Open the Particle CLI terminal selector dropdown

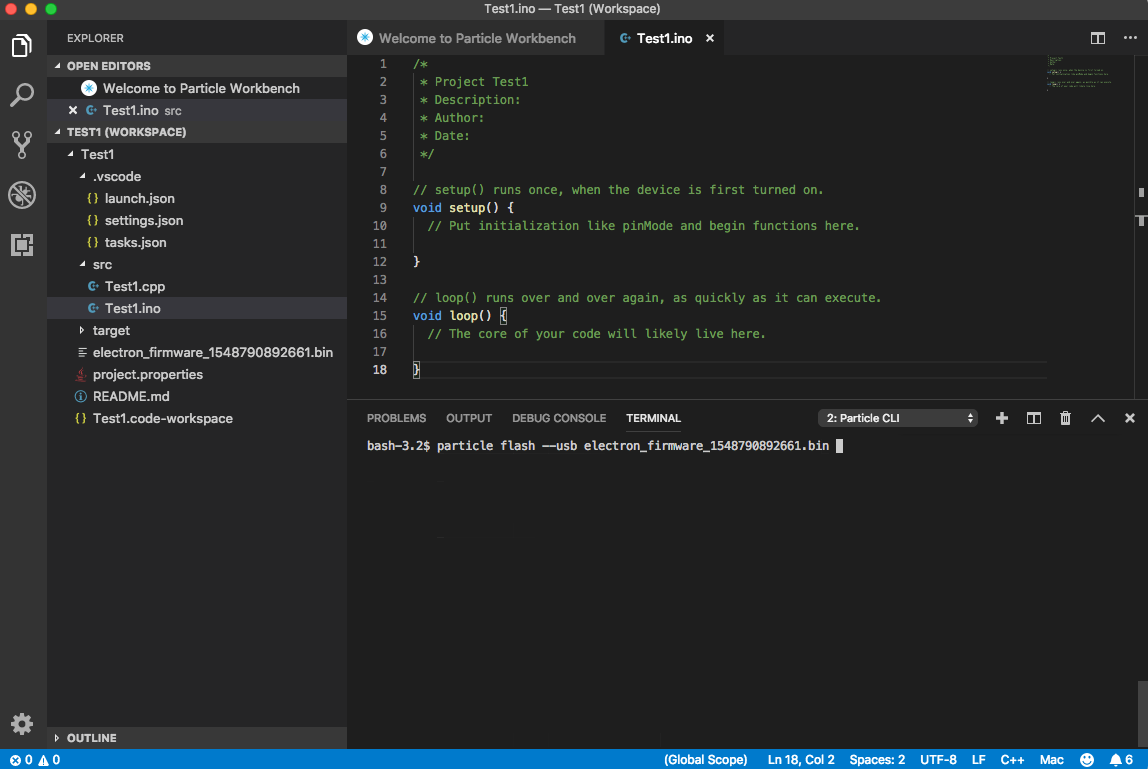898,418
